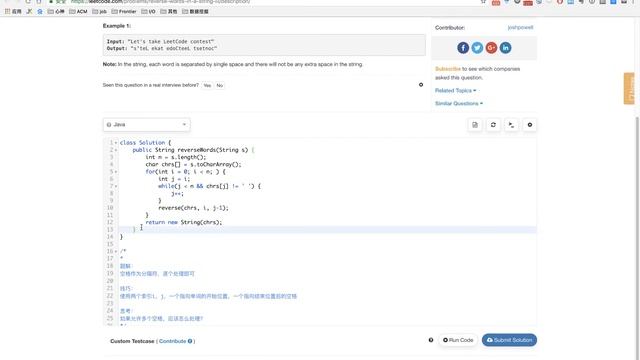Image resolution: width=640 pixels, height=360 pixels.
Task: Open the language dropdown showing Java
Action: pos(147,125)
